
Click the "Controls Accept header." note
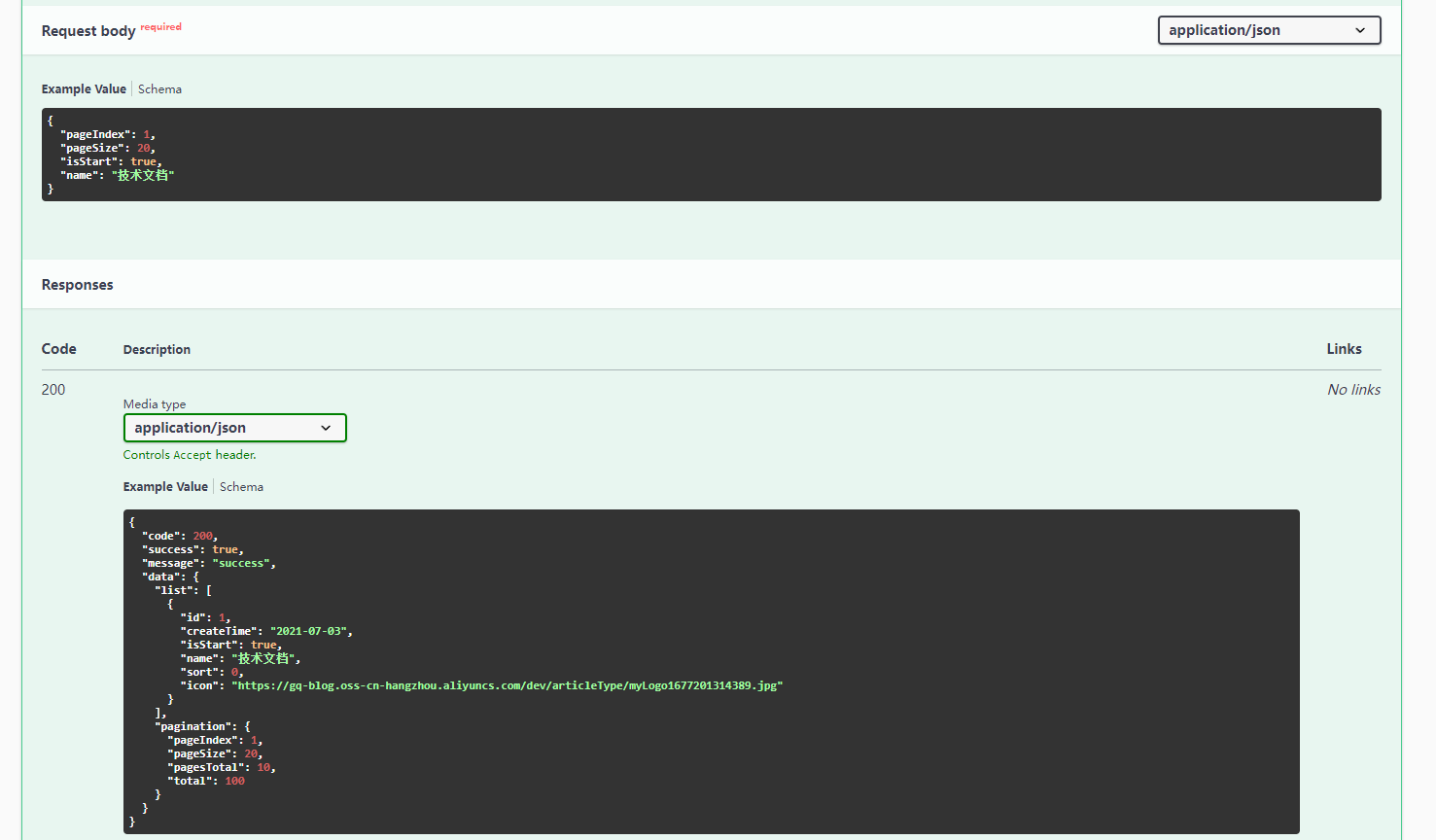click(x=190, y=455)
